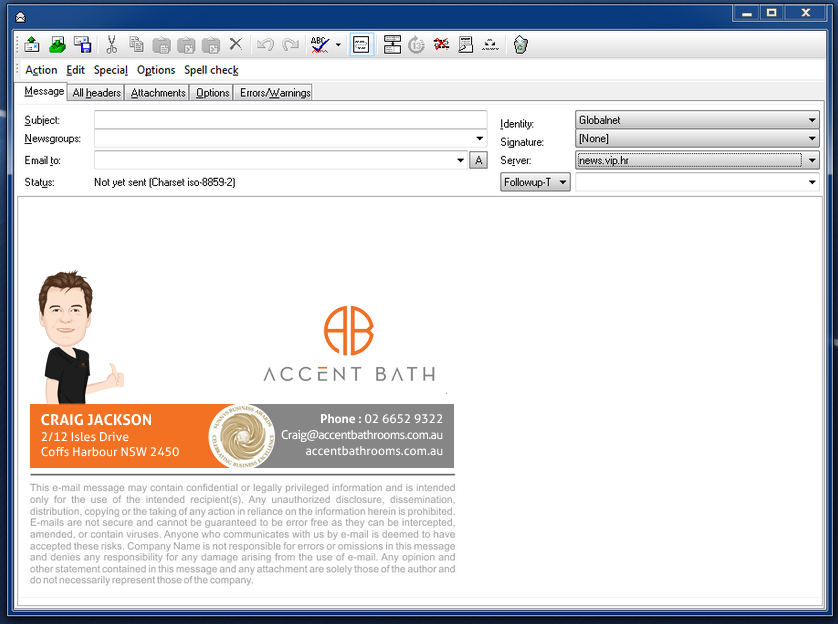The width and height of the screenshot is (838, 624).
Task: Open the Signature dropdown showing [None]
Action: (697, 138)
